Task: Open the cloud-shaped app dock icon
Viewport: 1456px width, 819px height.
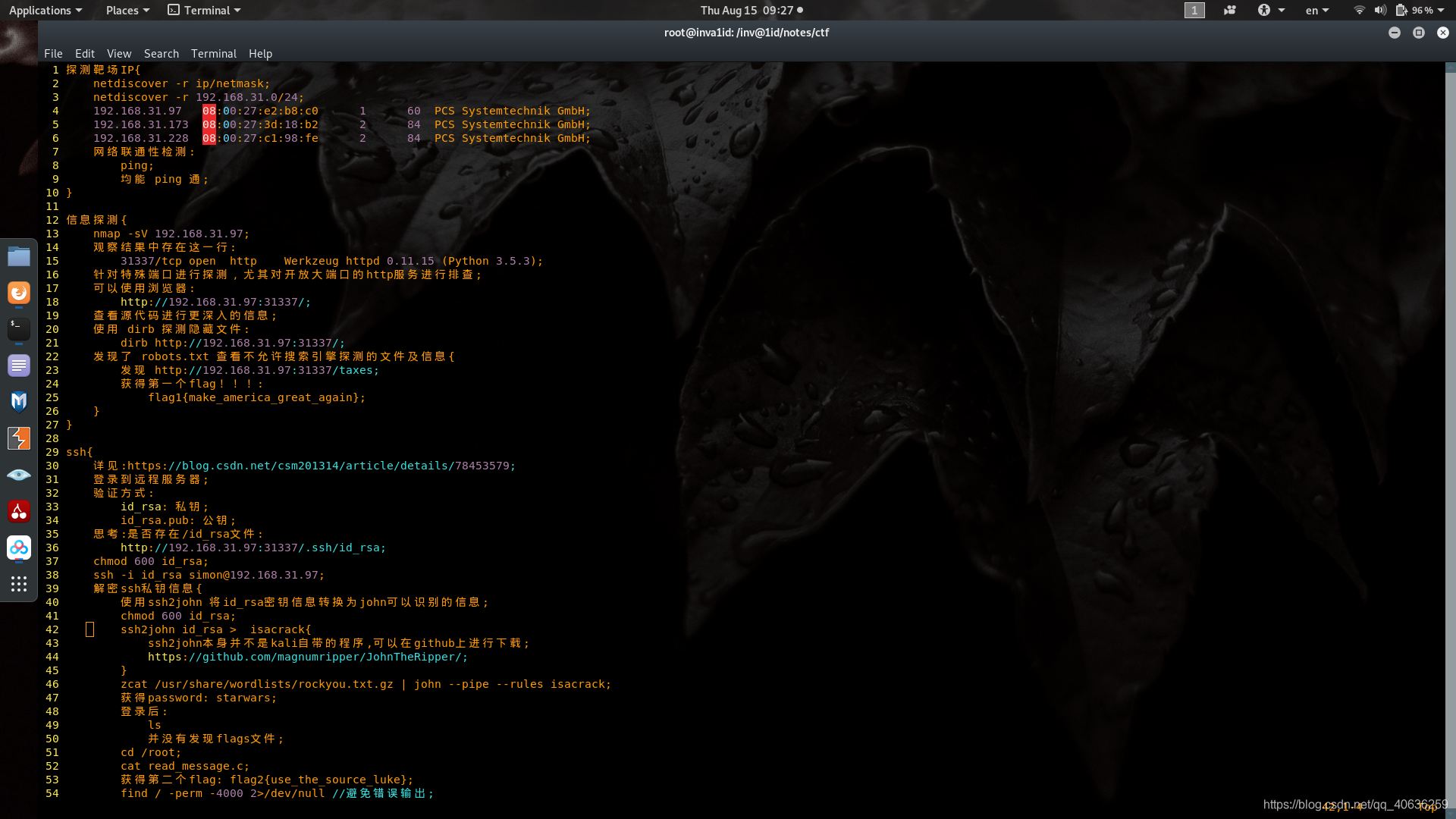Action: pos(19,548)
